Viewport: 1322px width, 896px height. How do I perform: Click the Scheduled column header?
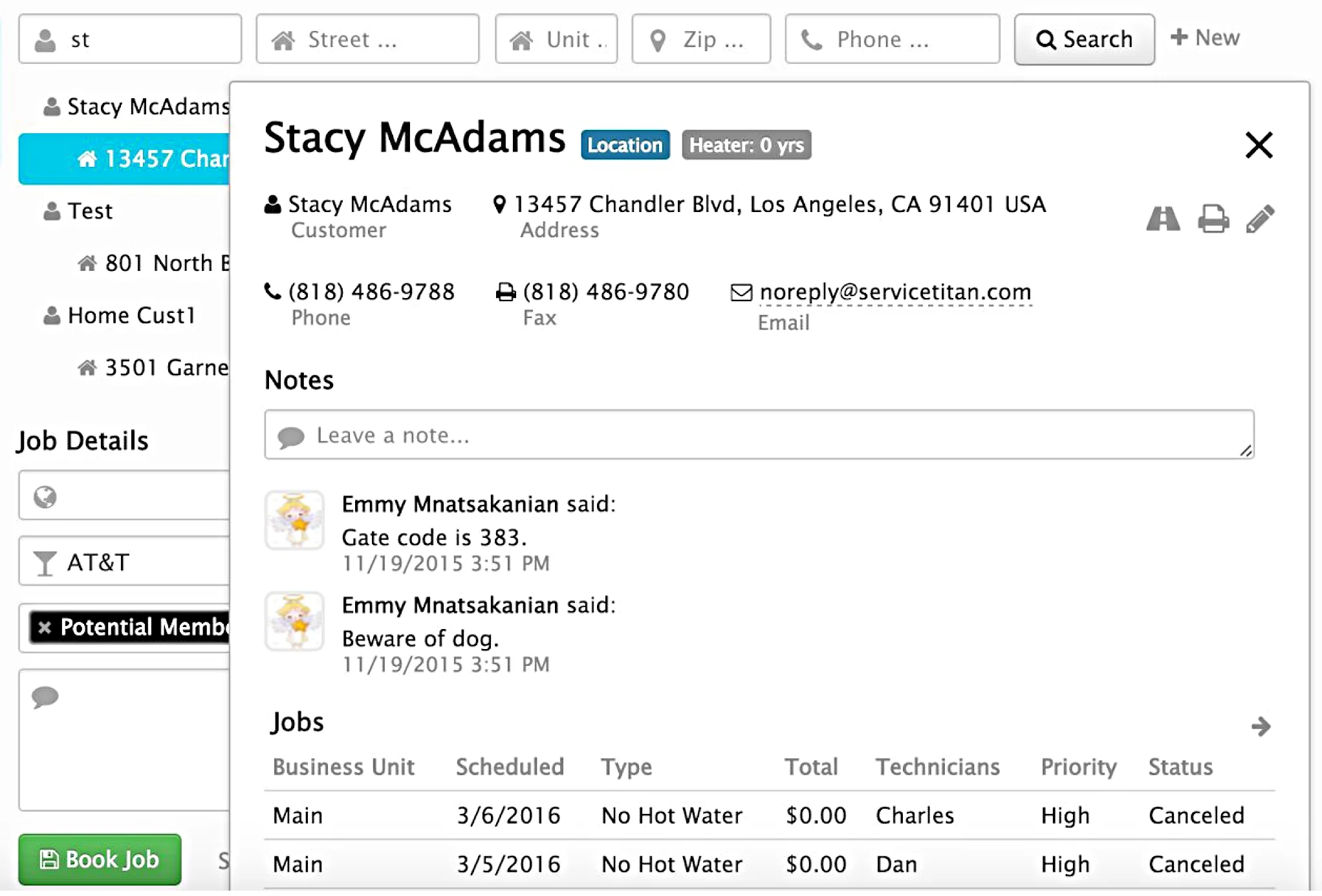click(x=510, y=767)
